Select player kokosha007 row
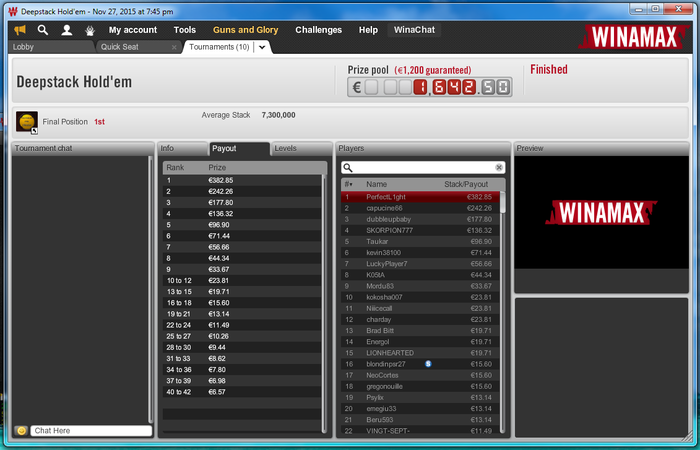Image resolution: width=700 pixels, height=450 pixels. 420,297
